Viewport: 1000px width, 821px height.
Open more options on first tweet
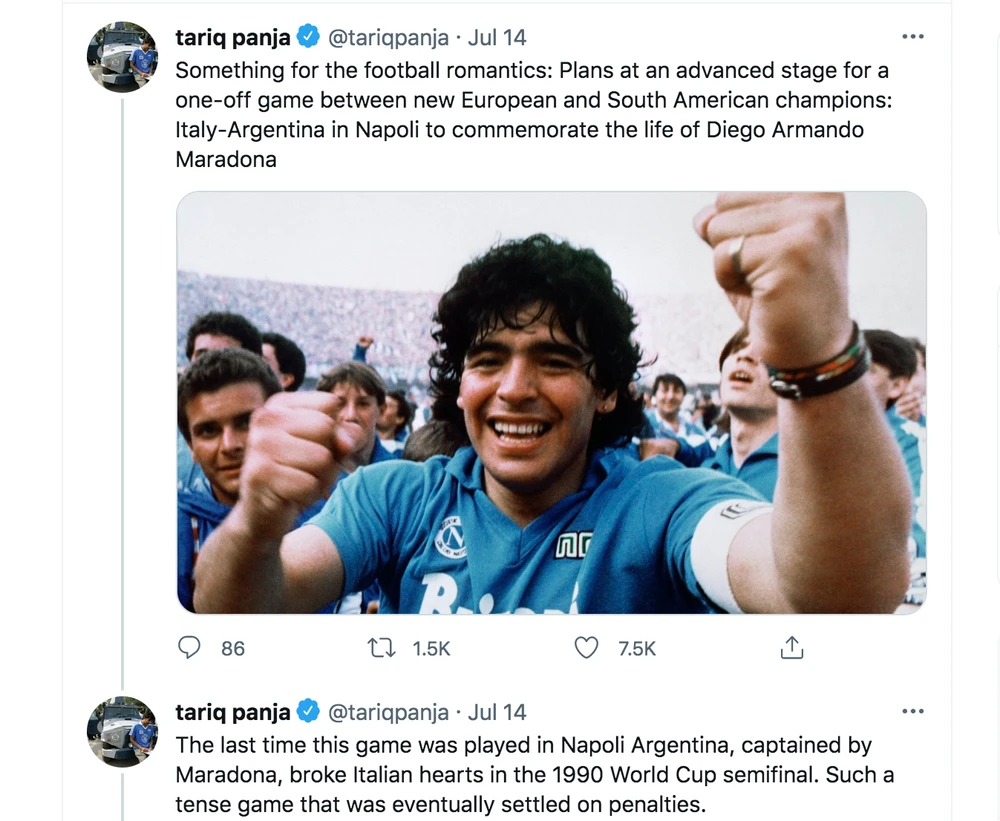[x=913, y=38]
